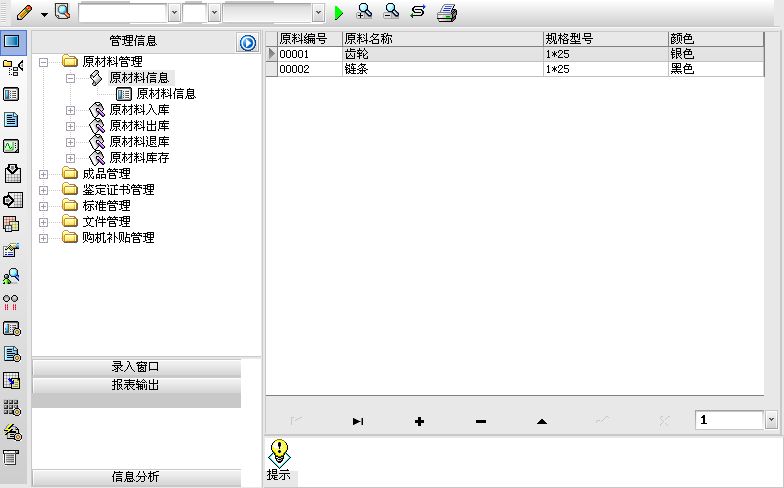Image resolution: width=784 pixels, height=488 pixels.
Task: Click the magnifier-plus search icon
Action: (364, 12)
